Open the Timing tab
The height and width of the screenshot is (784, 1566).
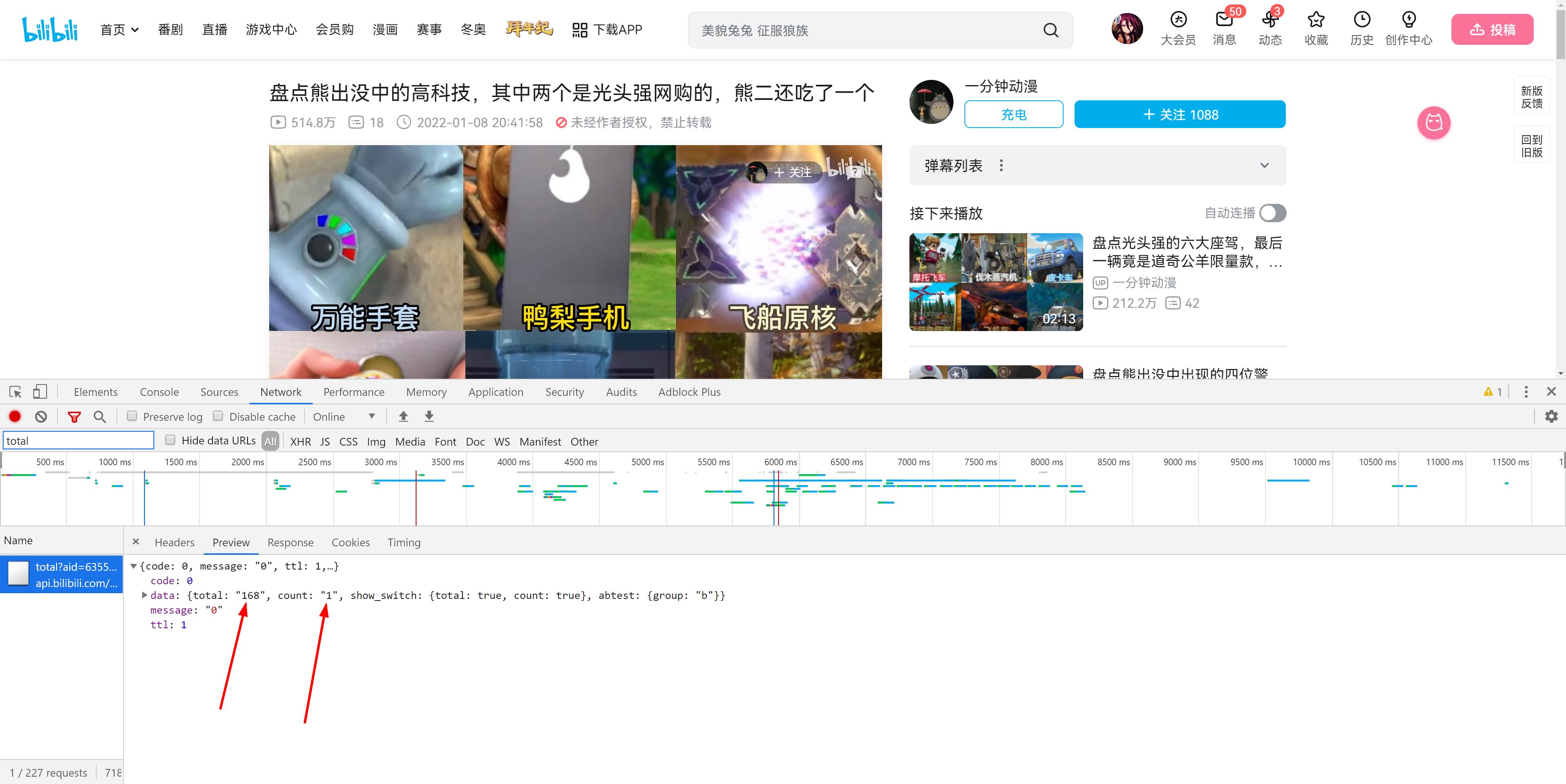point(404,542)
